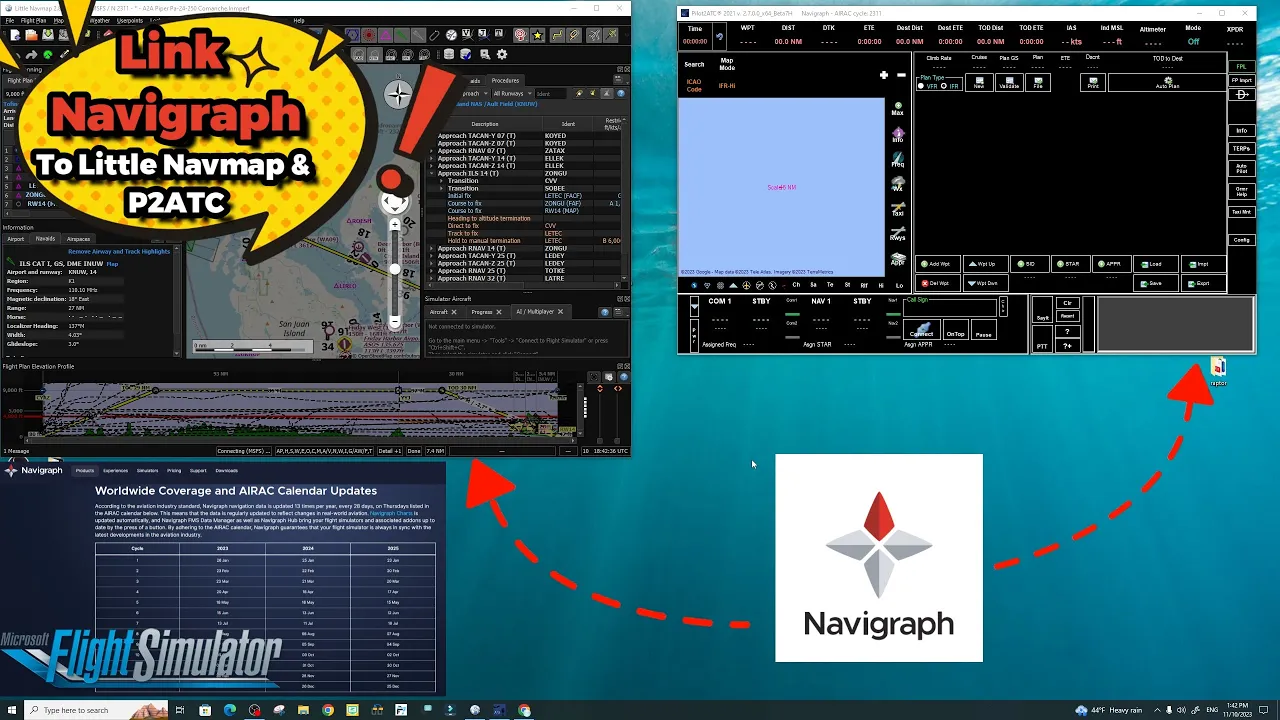Open the Freq icon in Pilot2ATC
Viewport: 1280px width, 720px height.
(x=898, y=160)
